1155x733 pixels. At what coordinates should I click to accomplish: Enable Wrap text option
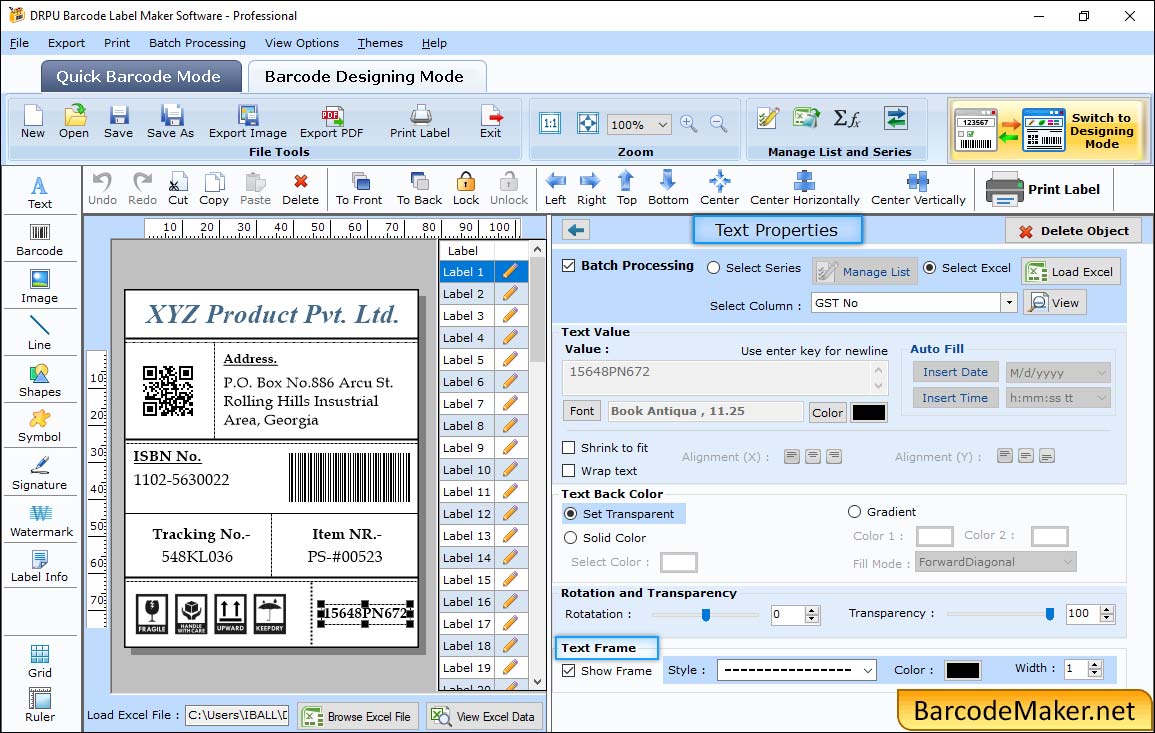[x=569, y=471]
